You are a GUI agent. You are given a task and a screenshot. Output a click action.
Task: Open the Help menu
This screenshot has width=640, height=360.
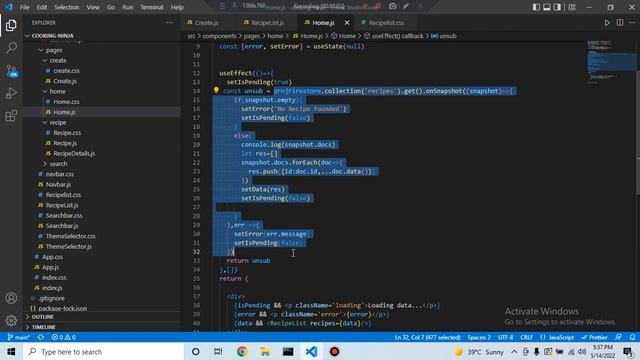177,7
